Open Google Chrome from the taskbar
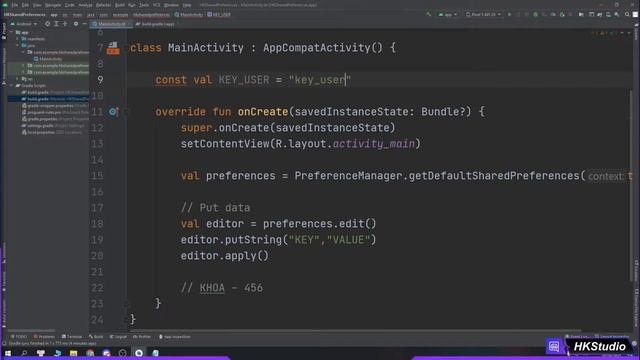 click(90, 353)
